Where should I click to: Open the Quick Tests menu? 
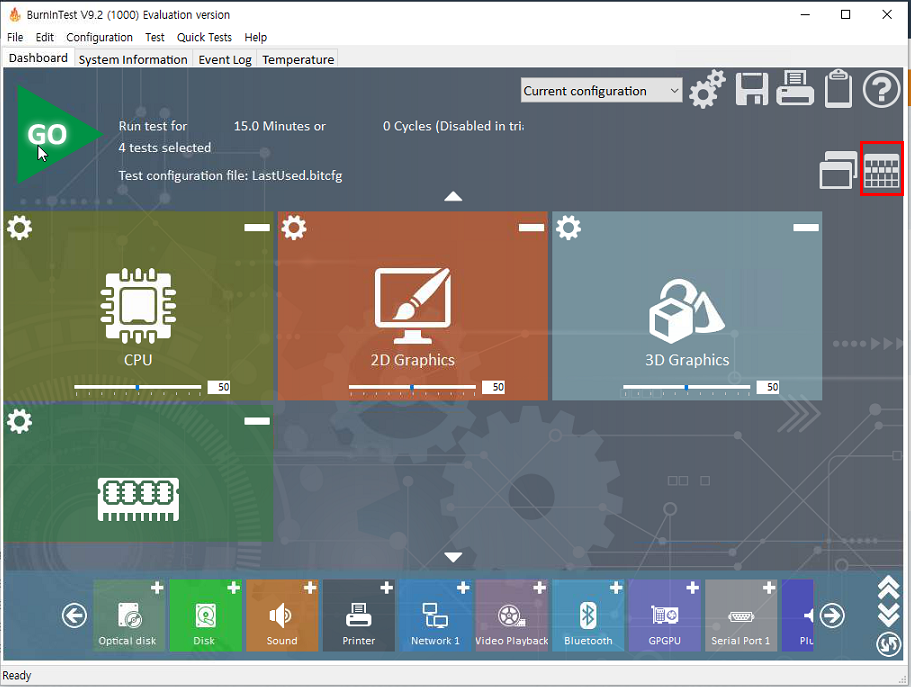pos(205,37)
